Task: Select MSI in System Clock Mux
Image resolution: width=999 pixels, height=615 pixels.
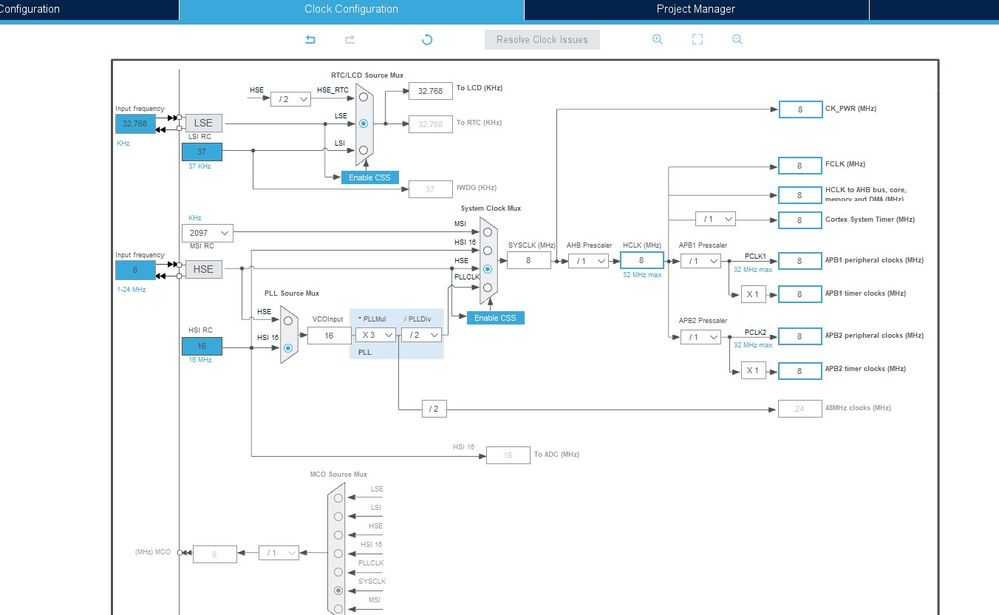Action: click(x=487, y=233)
